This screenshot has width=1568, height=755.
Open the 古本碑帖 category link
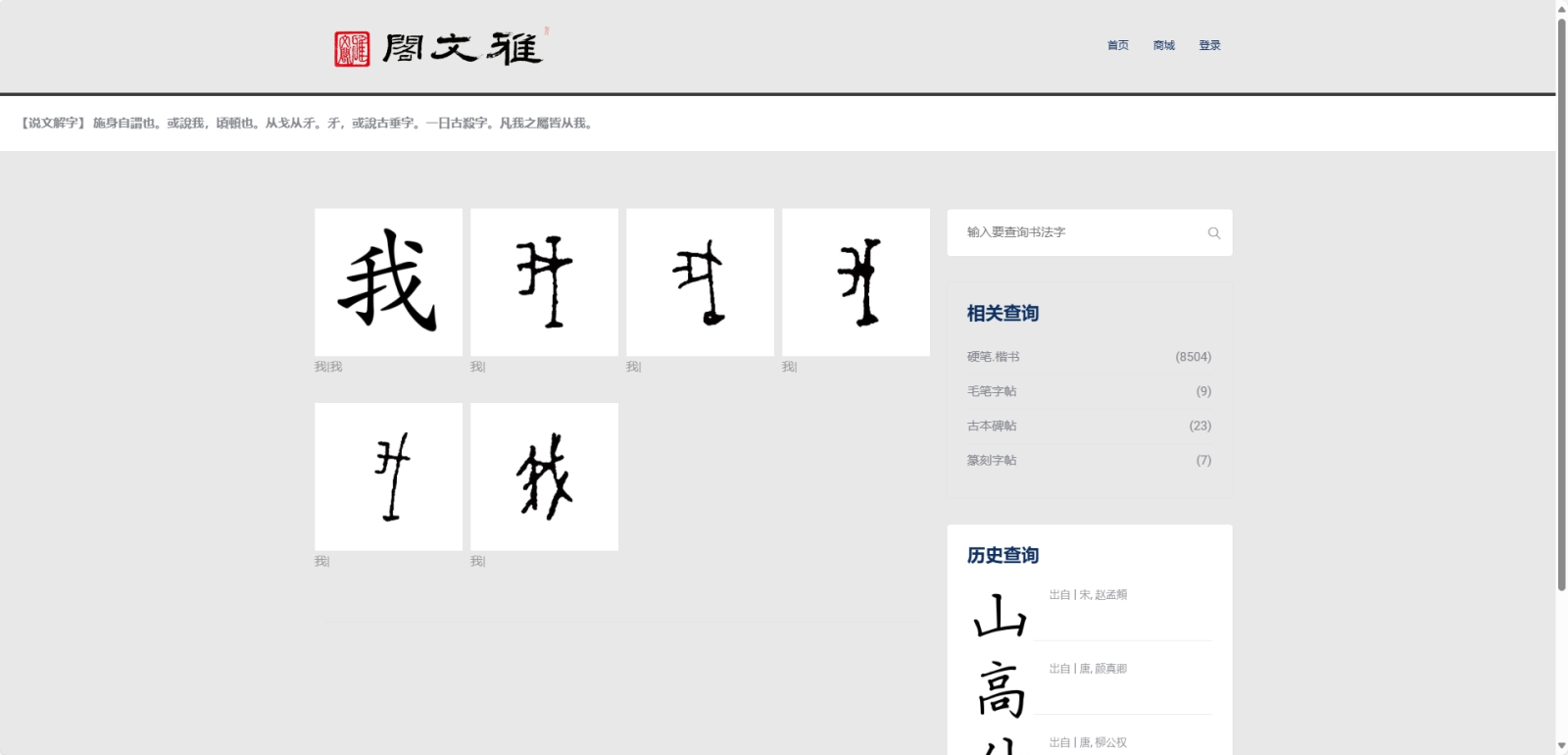point(992,426)
